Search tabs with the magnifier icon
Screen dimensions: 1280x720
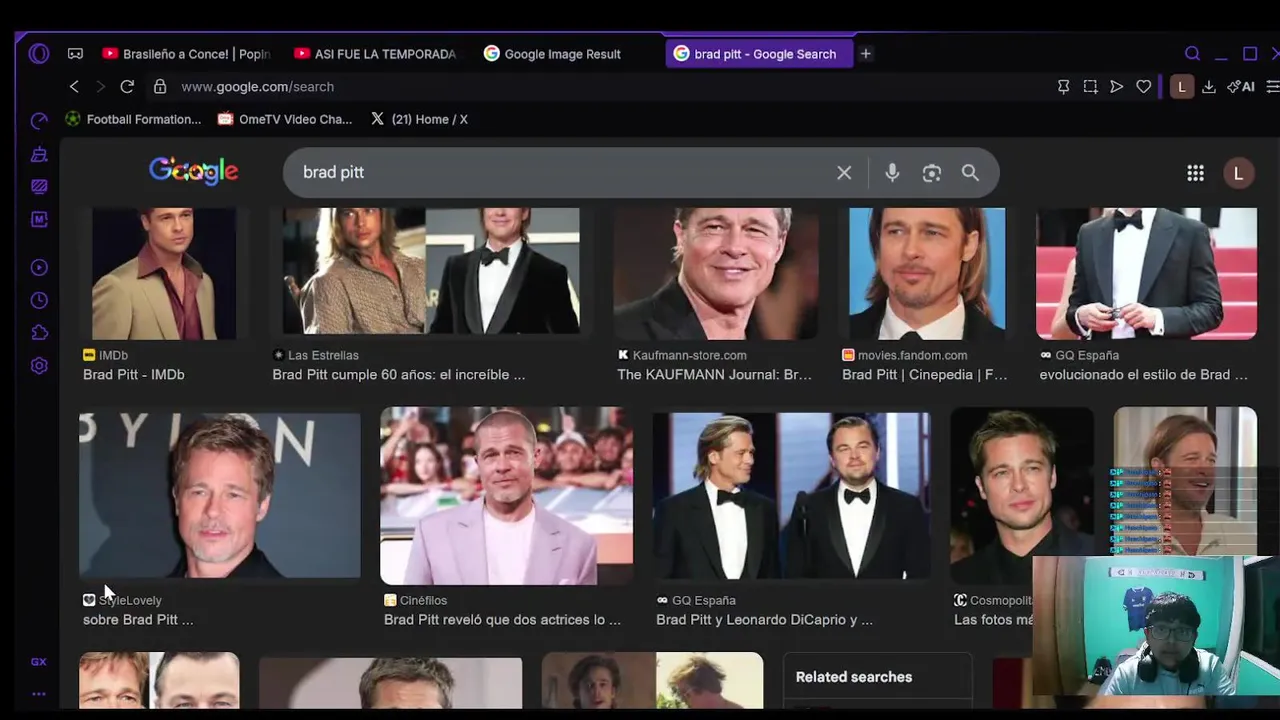click(1192, 54)
